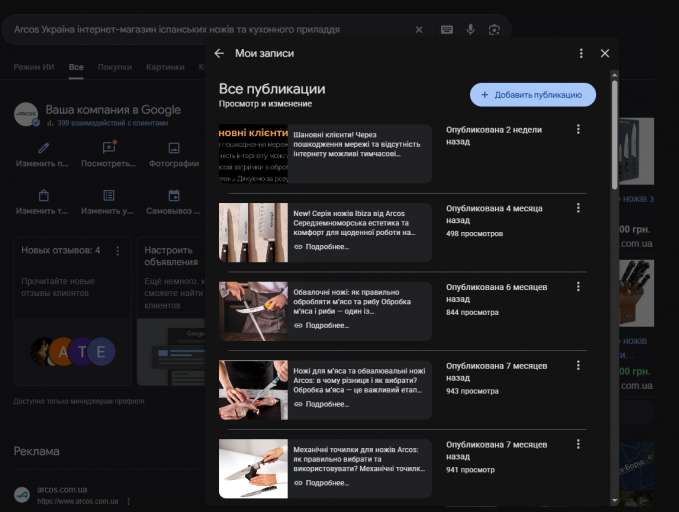The image size is (679, 512).
Task: Clear the search query with the X icon
Action: click(419, 30)
